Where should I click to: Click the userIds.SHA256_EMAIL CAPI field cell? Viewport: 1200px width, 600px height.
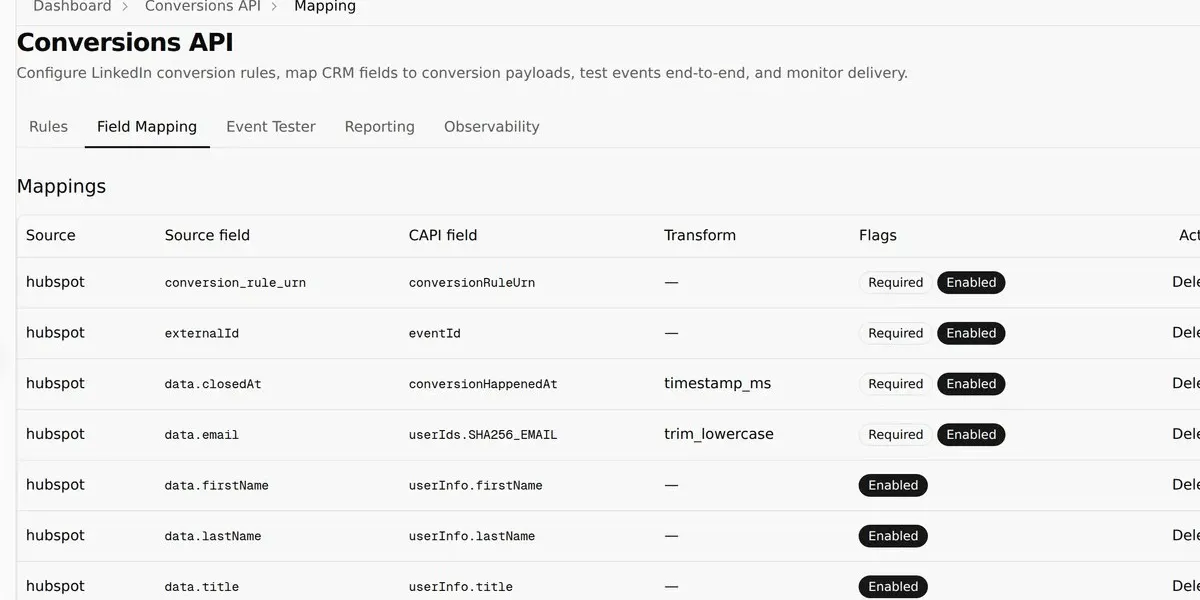coord(483,435)
